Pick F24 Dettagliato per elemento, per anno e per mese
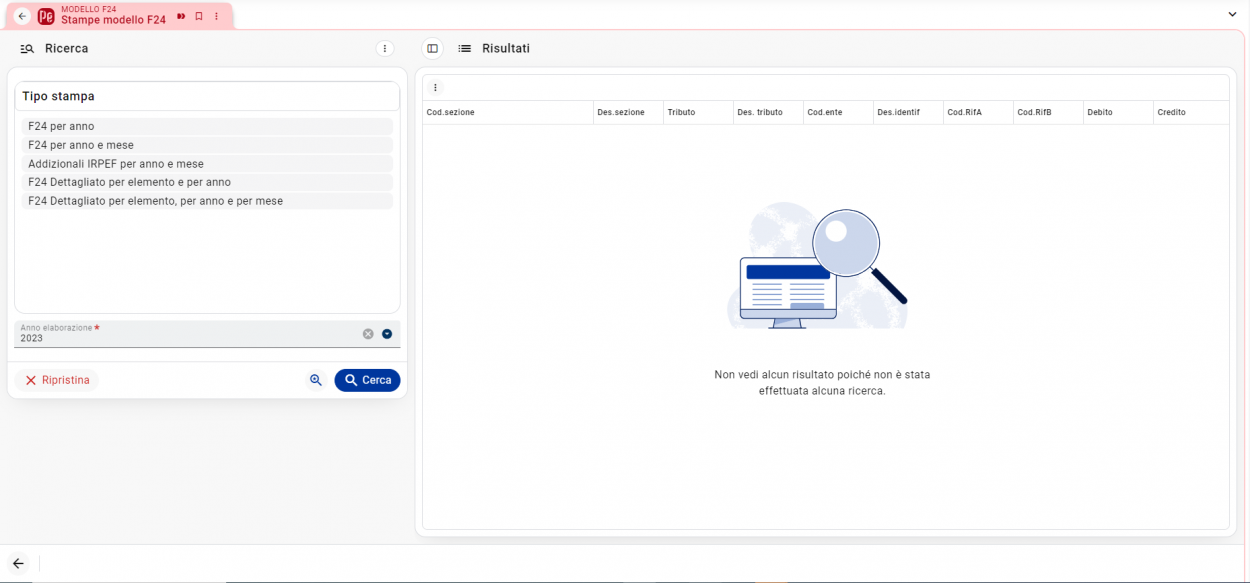Viewport: 1250px width, 583px height. click(x=207, y=201)
